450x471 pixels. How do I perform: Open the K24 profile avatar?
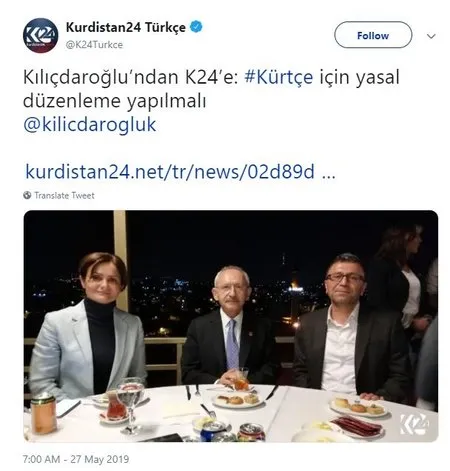pos(40,35)
